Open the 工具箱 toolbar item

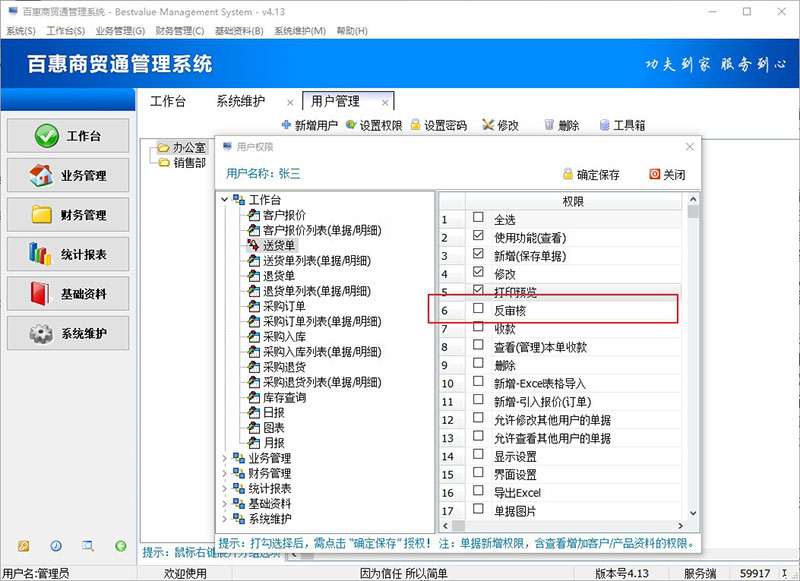coord(622,125)
